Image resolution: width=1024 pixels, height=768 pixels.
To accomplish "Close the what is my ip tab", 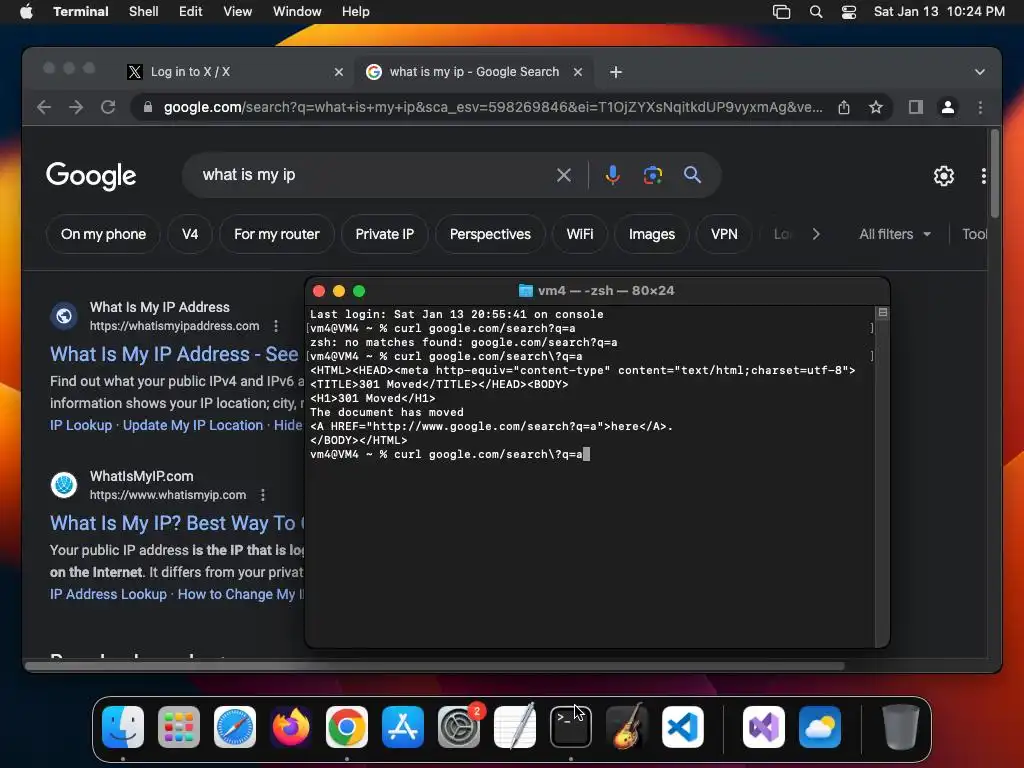I will point(577,72).
